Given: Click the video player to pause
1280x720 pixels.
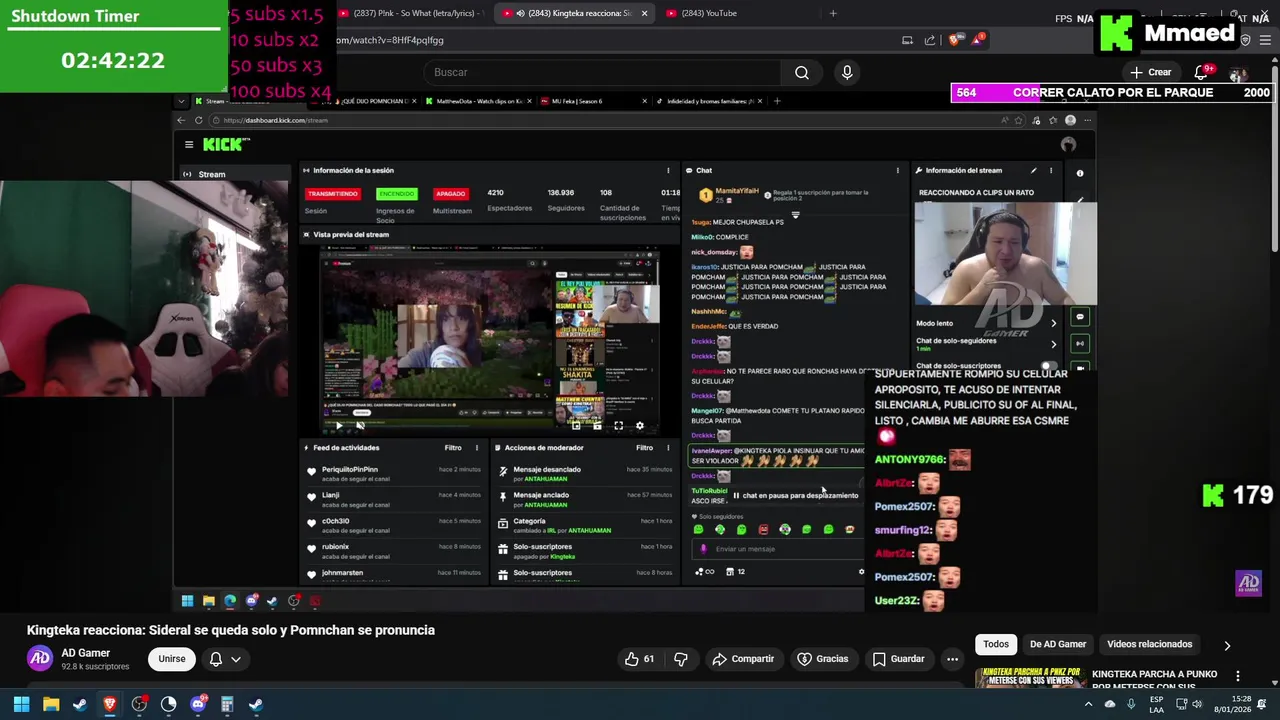Looking at the screenshot, I should (635, 352).
